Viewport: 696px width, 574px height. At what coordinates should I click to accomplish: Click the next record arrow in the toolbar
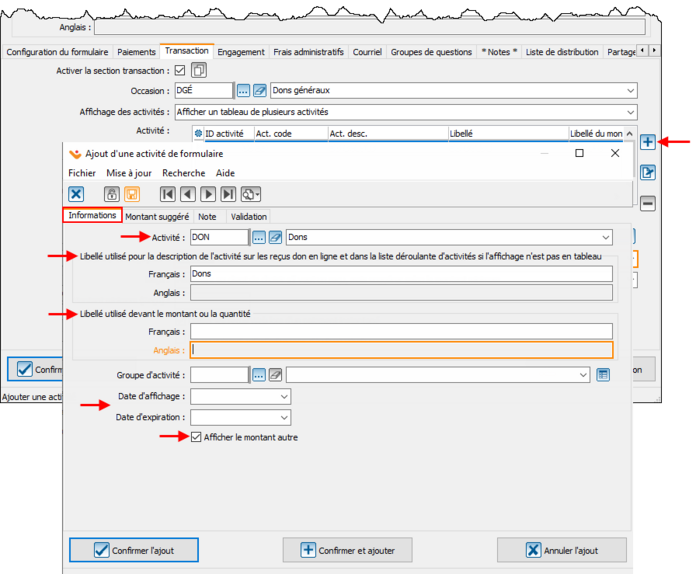tap(208, 194)
